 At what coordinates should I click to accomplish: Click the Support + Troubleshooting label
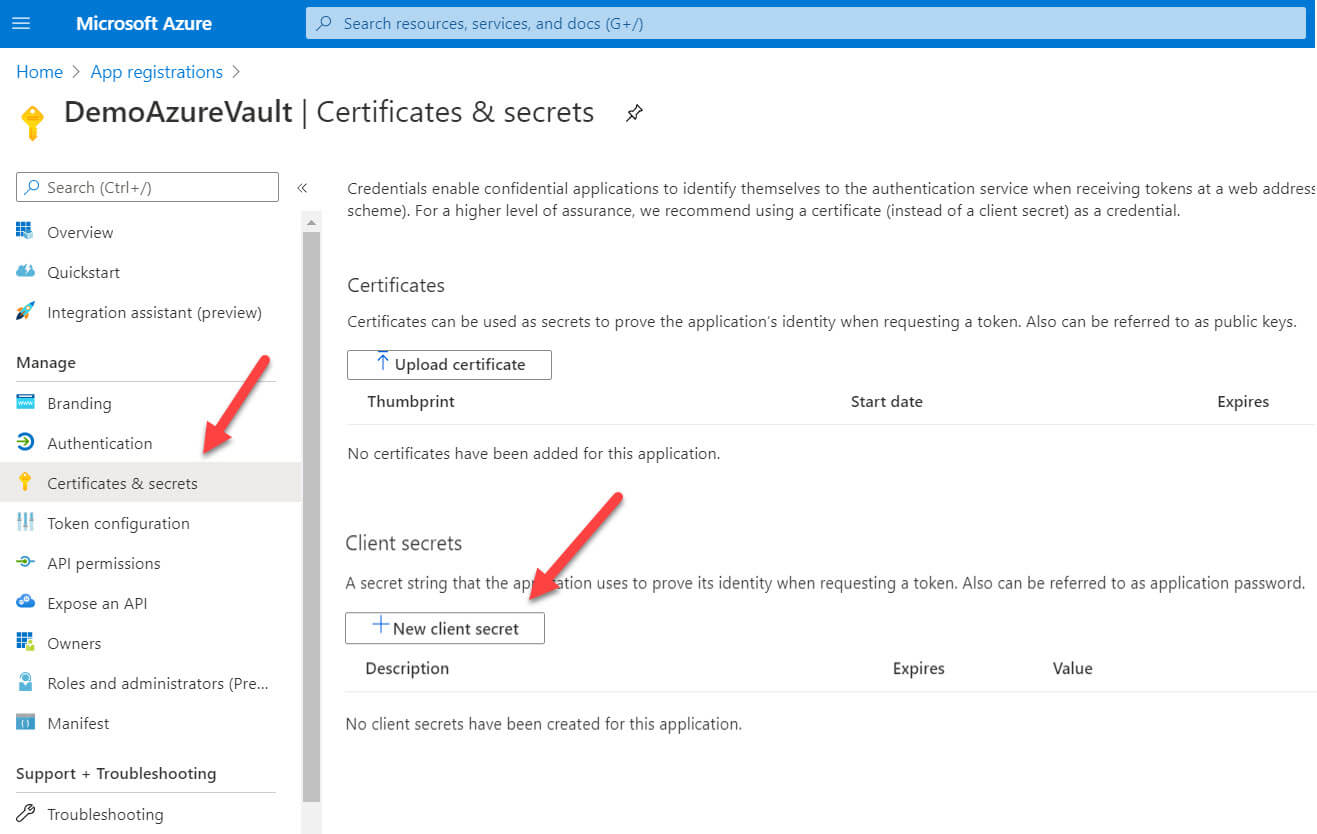click(x=116, y=773)
